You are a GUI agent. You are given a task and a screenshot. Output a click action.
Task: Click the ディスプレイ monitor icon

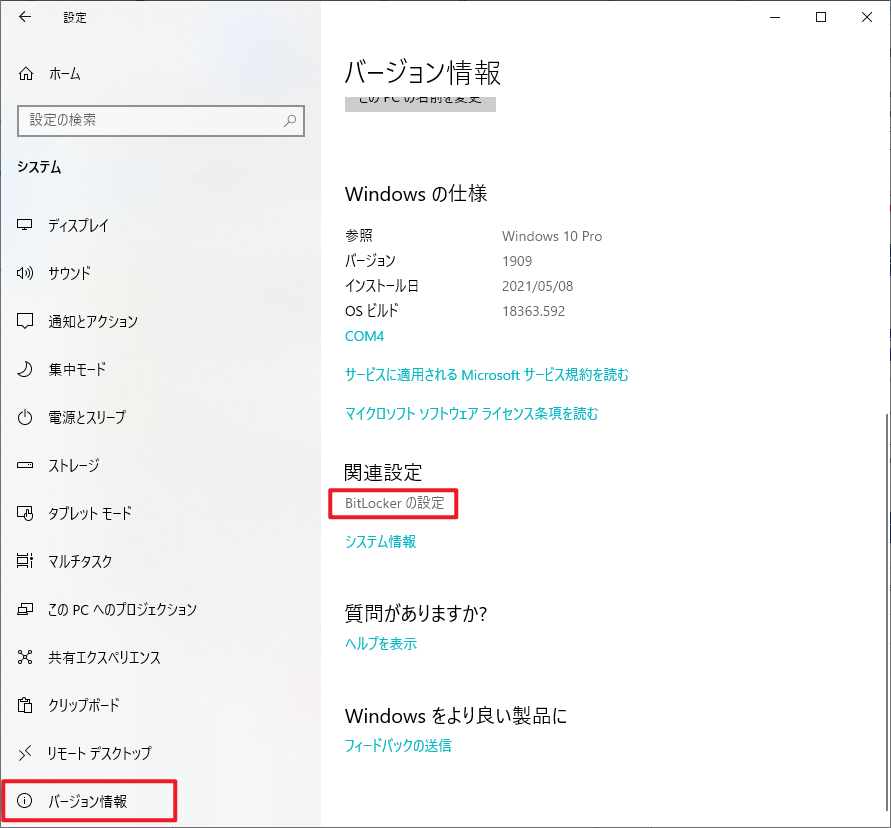[24, 225]
